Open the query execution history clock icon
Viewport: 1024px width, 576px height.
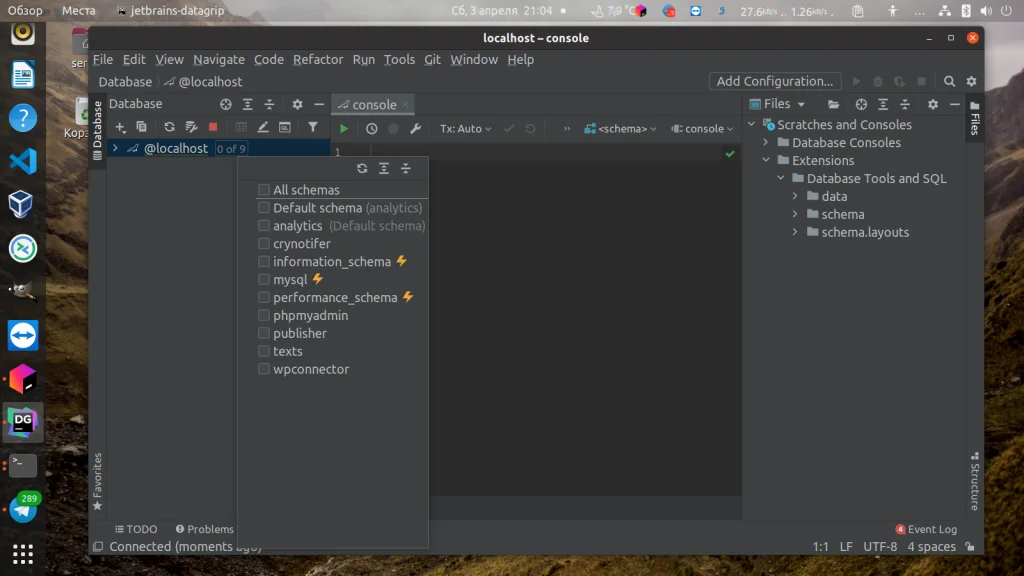click(x=371, y=128)
